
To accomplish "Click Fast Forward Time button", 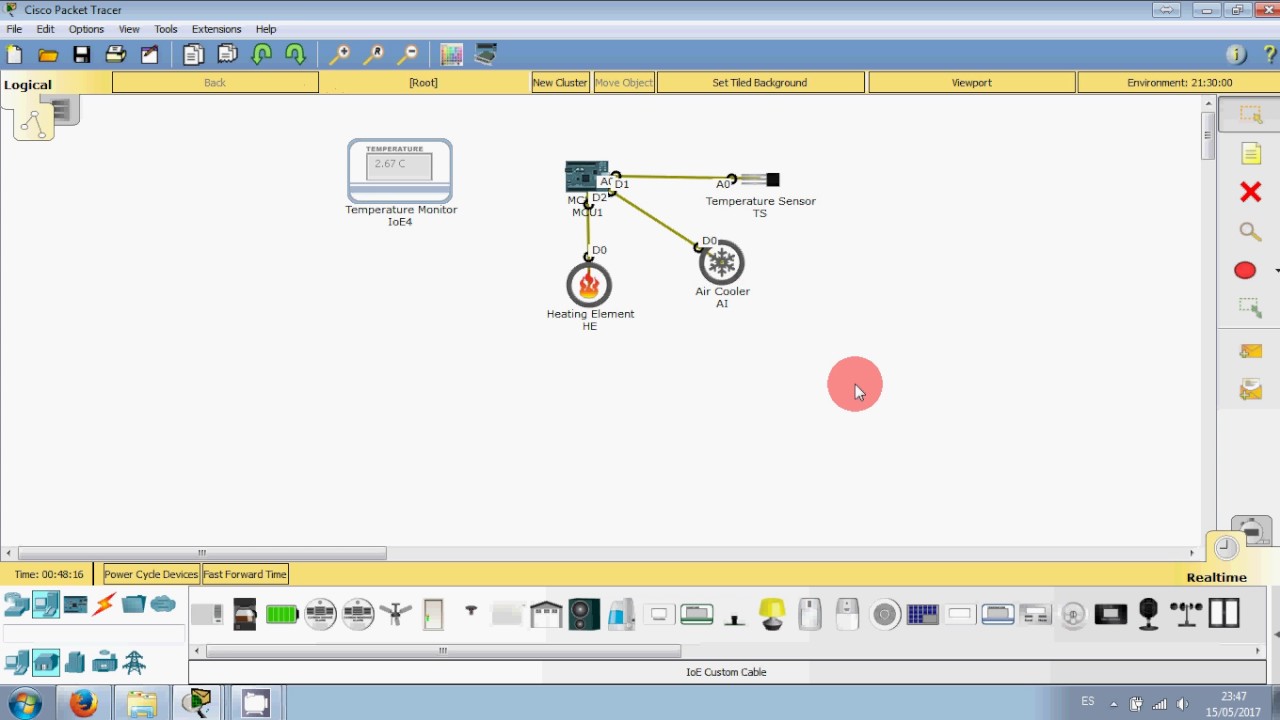I will click(245, 574).
